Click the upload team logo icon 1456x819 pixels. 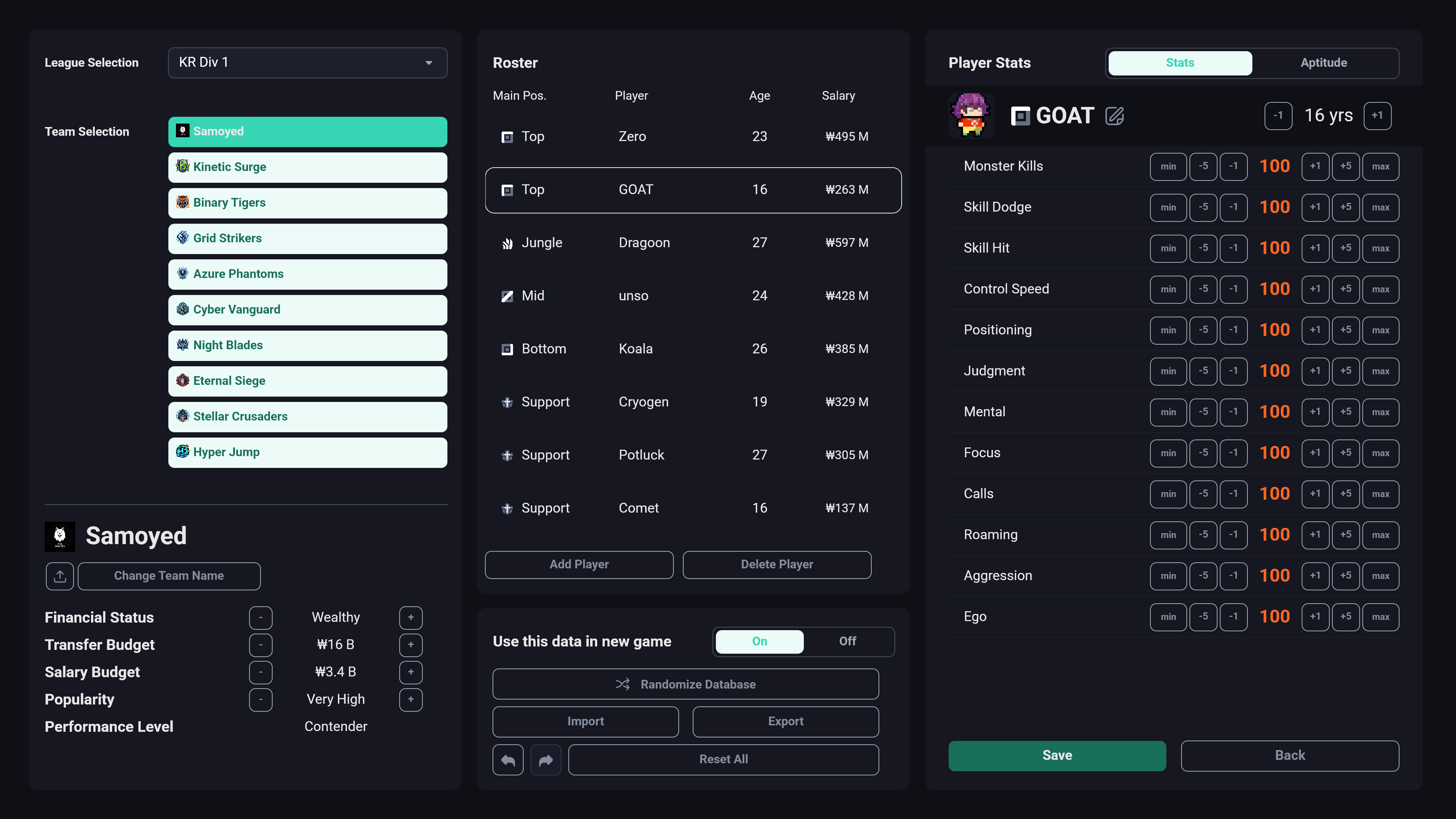[60, 576]
